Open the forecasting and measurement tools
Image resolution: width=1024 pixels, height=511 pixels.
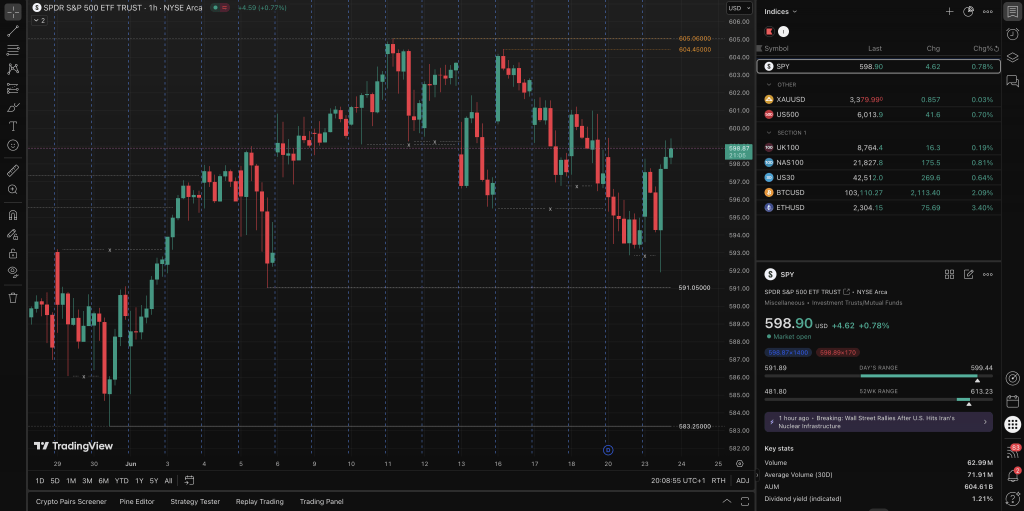(x=12, y=88)
